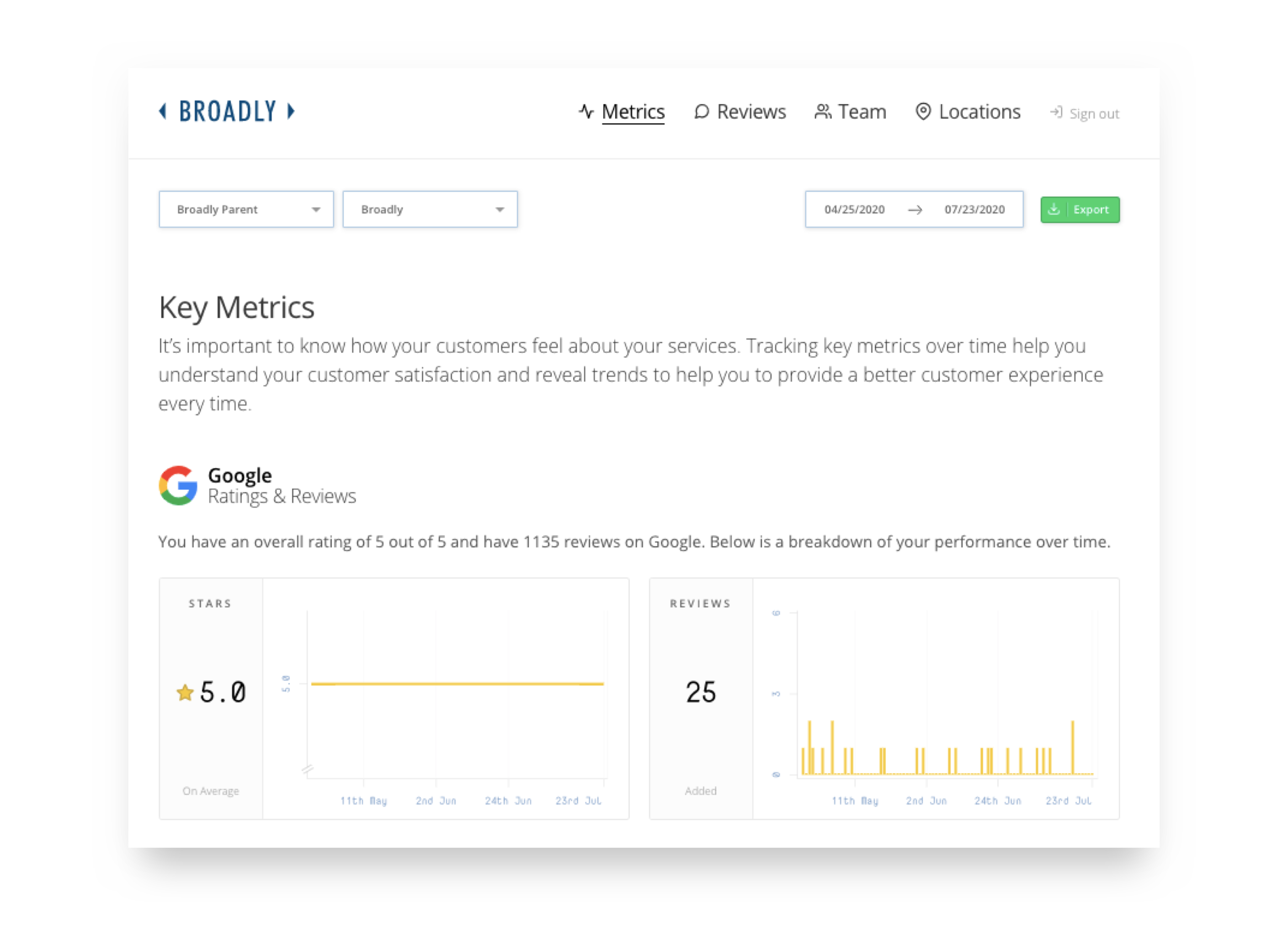Go to the Team tab
The width and height of the screenshot is (1288, 935).
click(862, 112)
